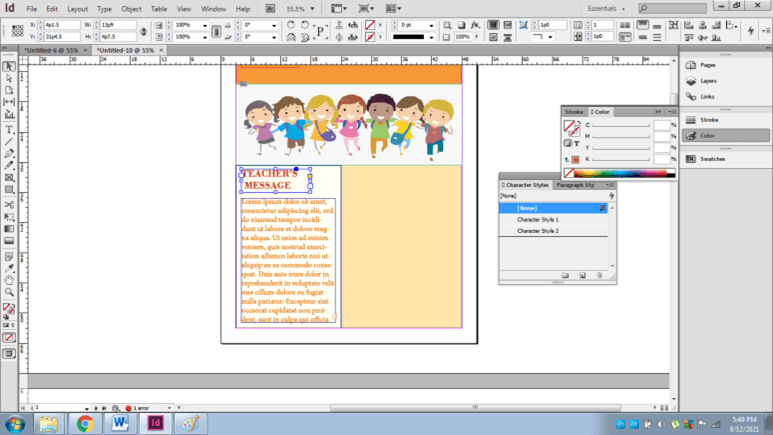Image resolution: width=773 pixels, height=435 pixels.
Task: Toggle formatting affects text button
Action: pos(576,144)
